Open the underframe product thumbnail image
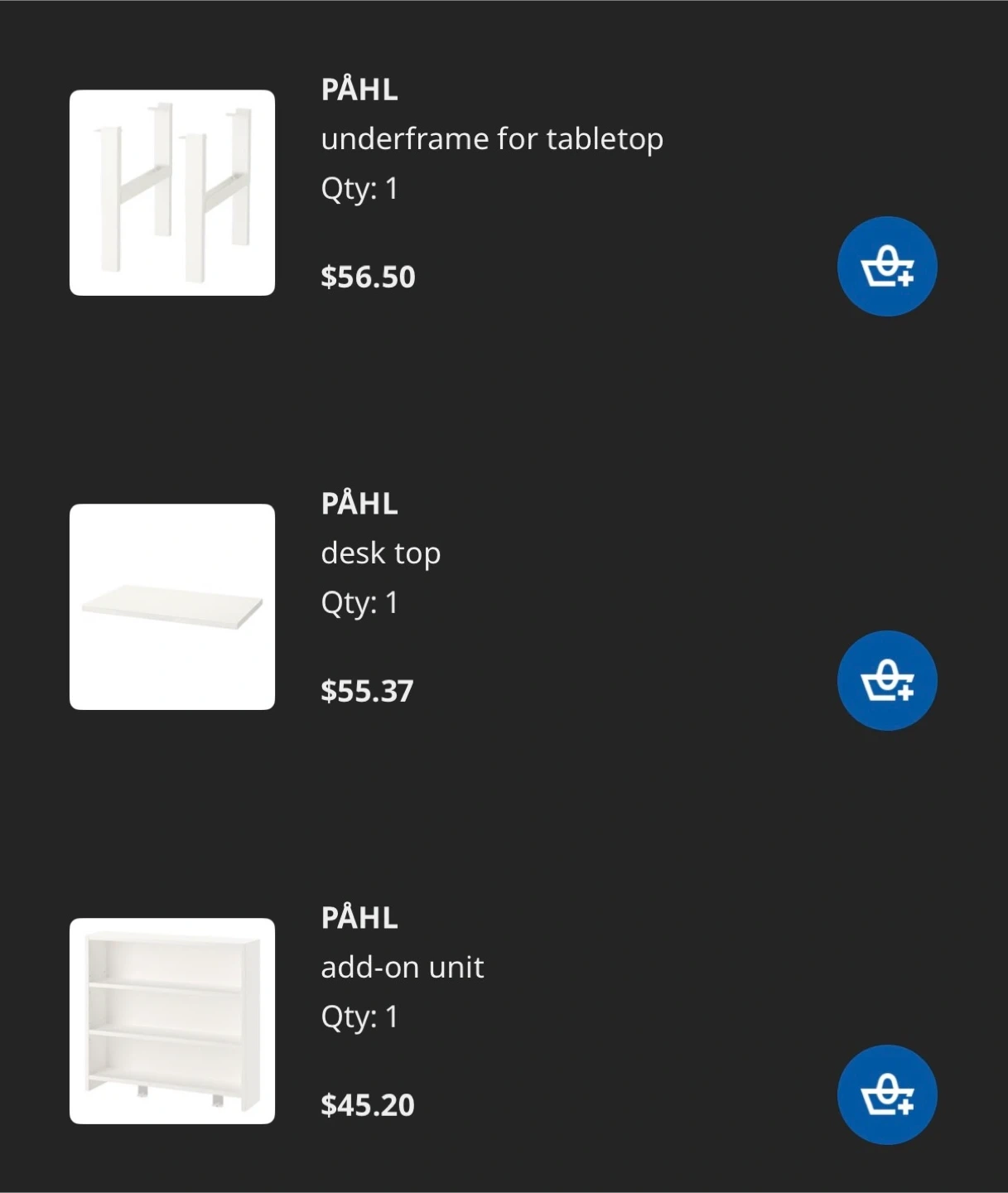1008x1193 pixels. tap(172, 192)
